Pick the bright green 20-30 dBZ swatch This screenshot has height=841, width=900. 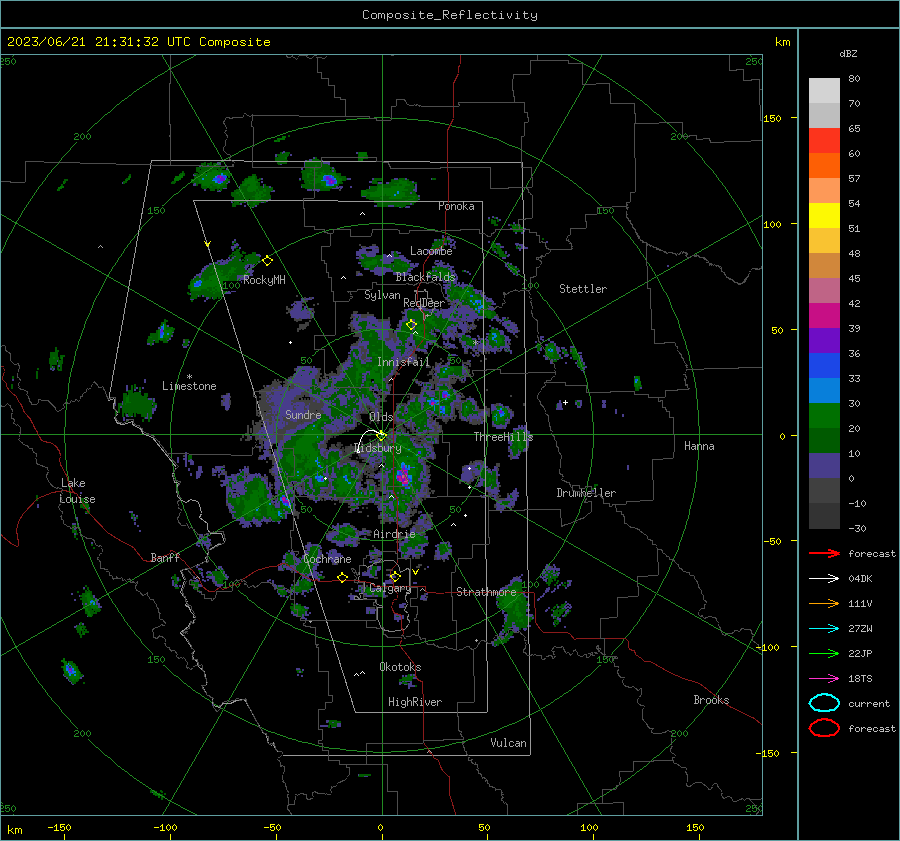point(824,416)
